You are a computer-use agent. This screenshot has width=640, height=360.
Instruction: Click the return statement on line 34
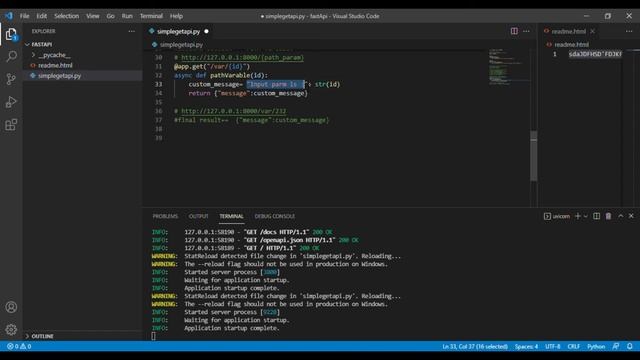click(x=248, y=93)
